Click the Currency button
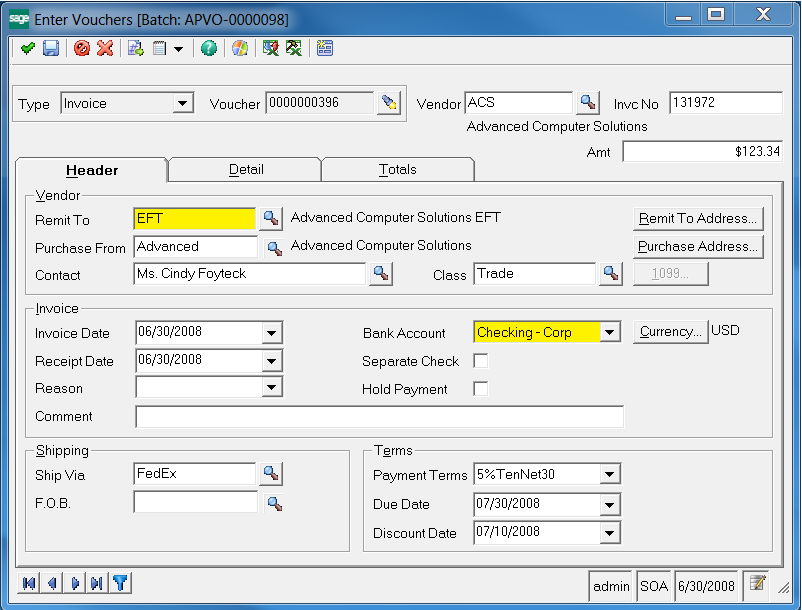This screenshot has height=610, width=802. tap(670, 332)
